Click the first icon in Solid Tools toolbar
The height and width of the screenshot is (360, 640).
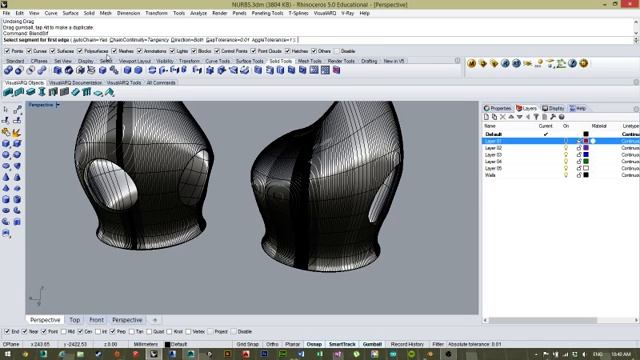coord(8,70)
